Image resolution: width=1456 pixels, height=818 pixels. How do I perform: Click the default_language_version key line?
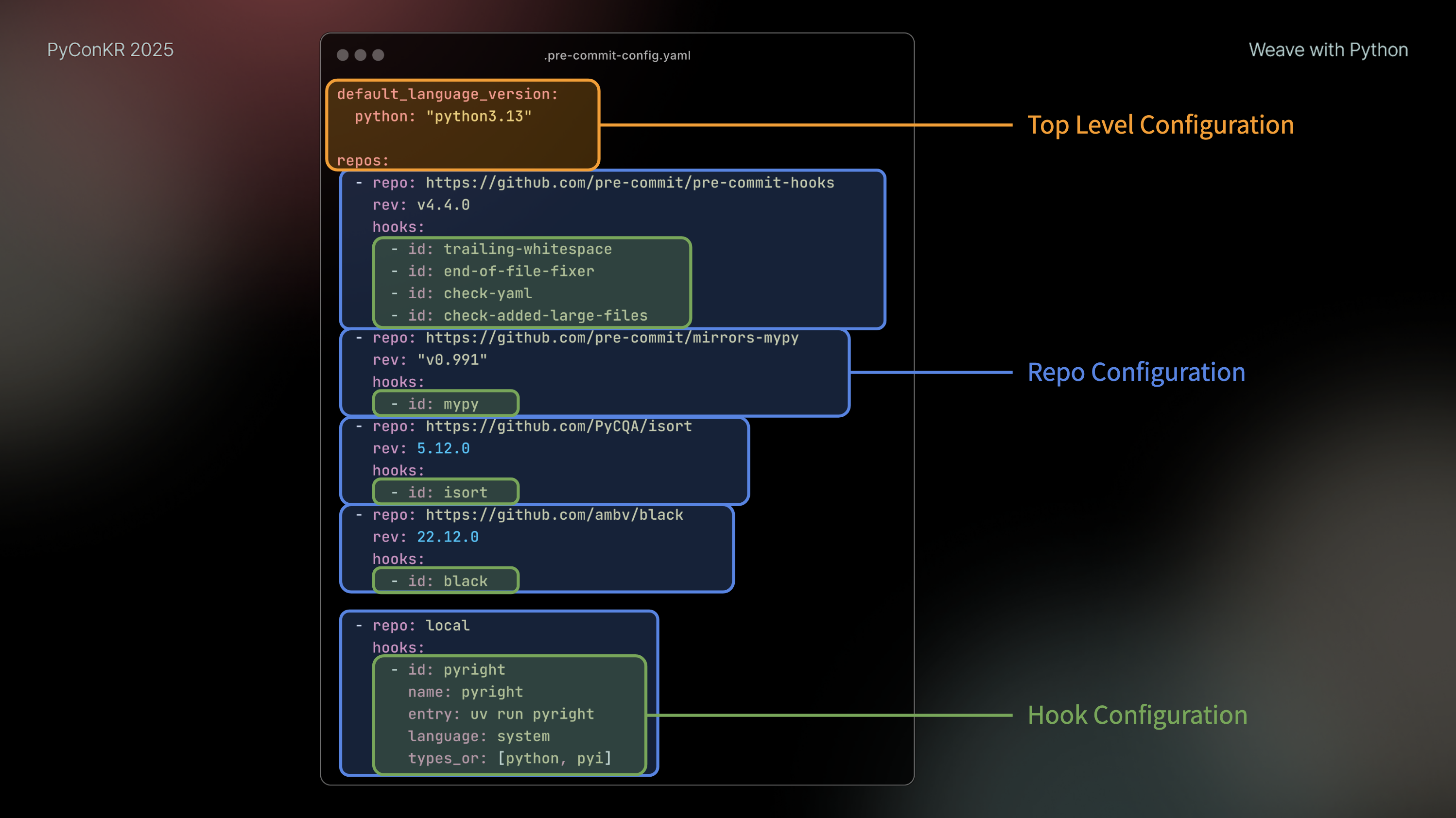coord(447,94)
